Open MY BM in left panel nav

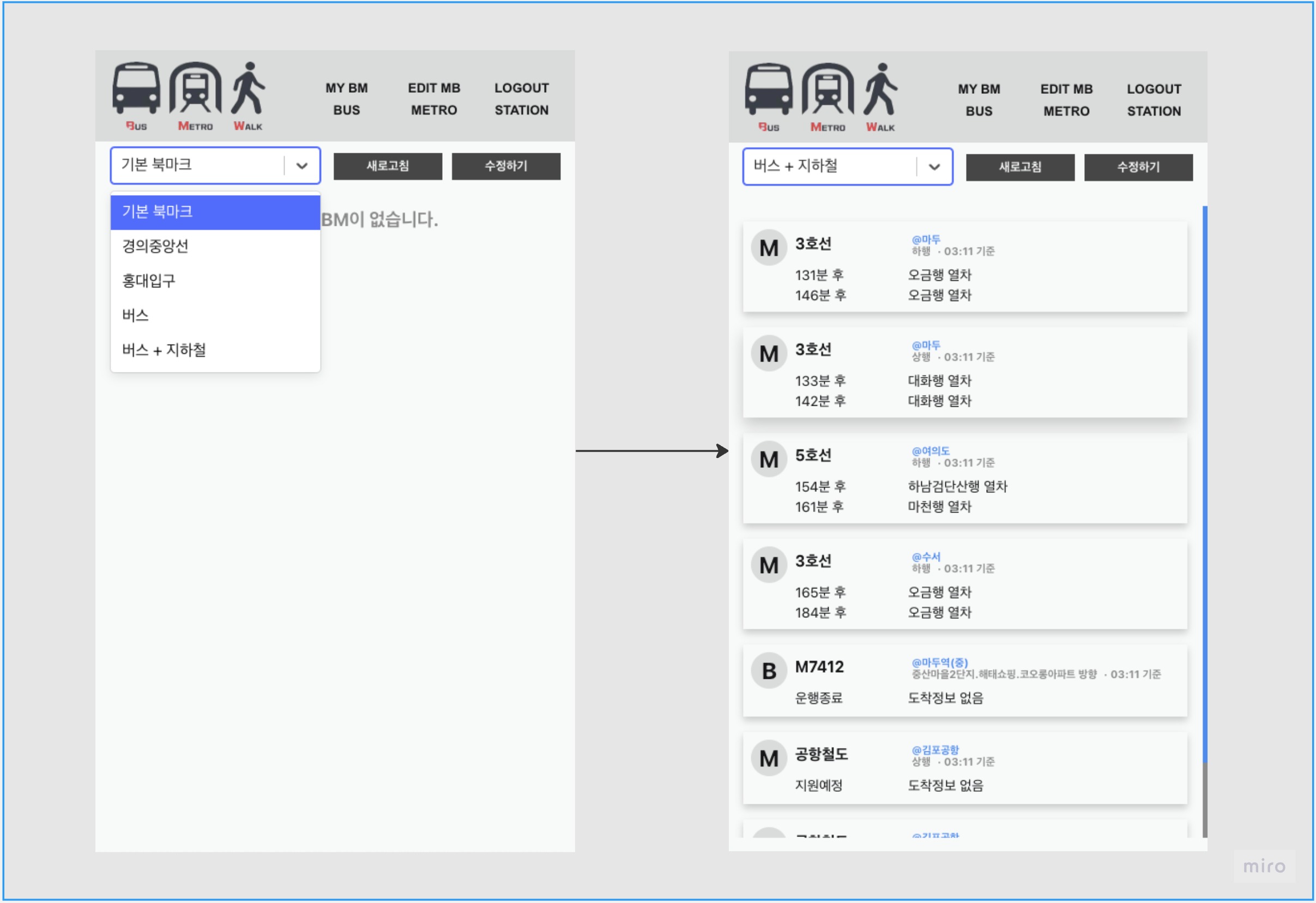[x=347, y=88]
